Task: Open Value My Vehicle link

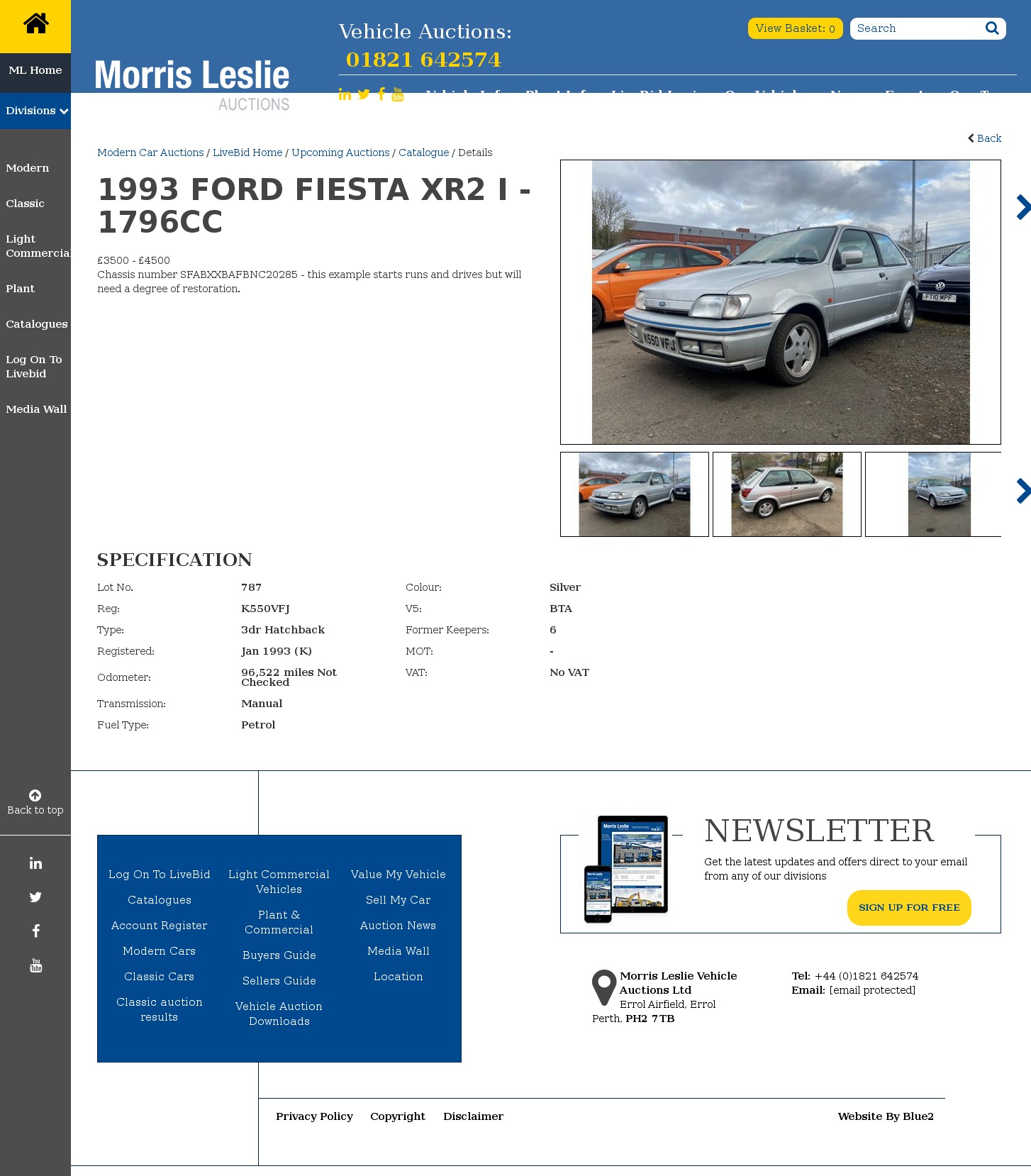Action: pyautogui.click(x=399, y=875)
